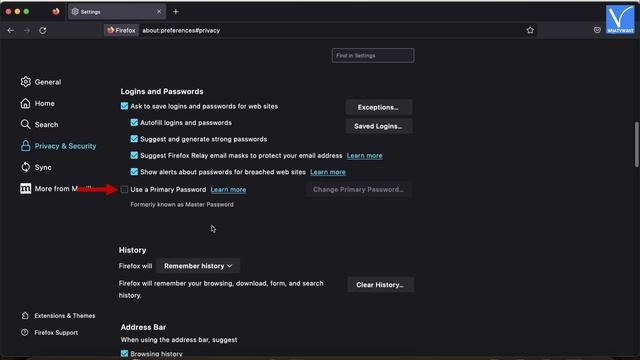
Task: Click the Mozilla 'm' logo icon
Action: tap(25, 189)
